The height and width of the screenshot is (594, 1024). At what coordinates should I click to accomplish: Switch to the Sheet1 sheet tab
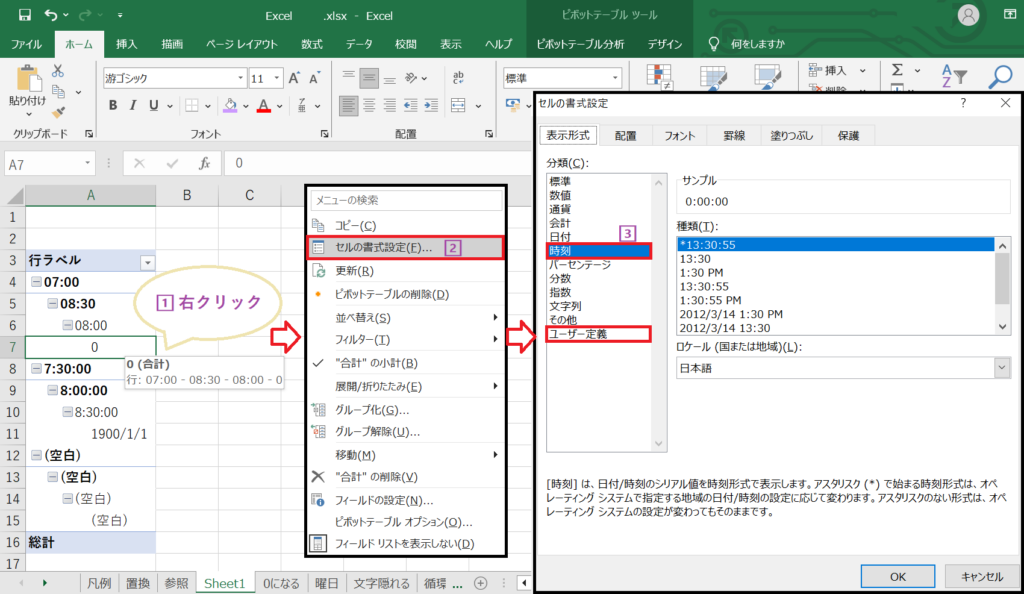pos(225,583)
